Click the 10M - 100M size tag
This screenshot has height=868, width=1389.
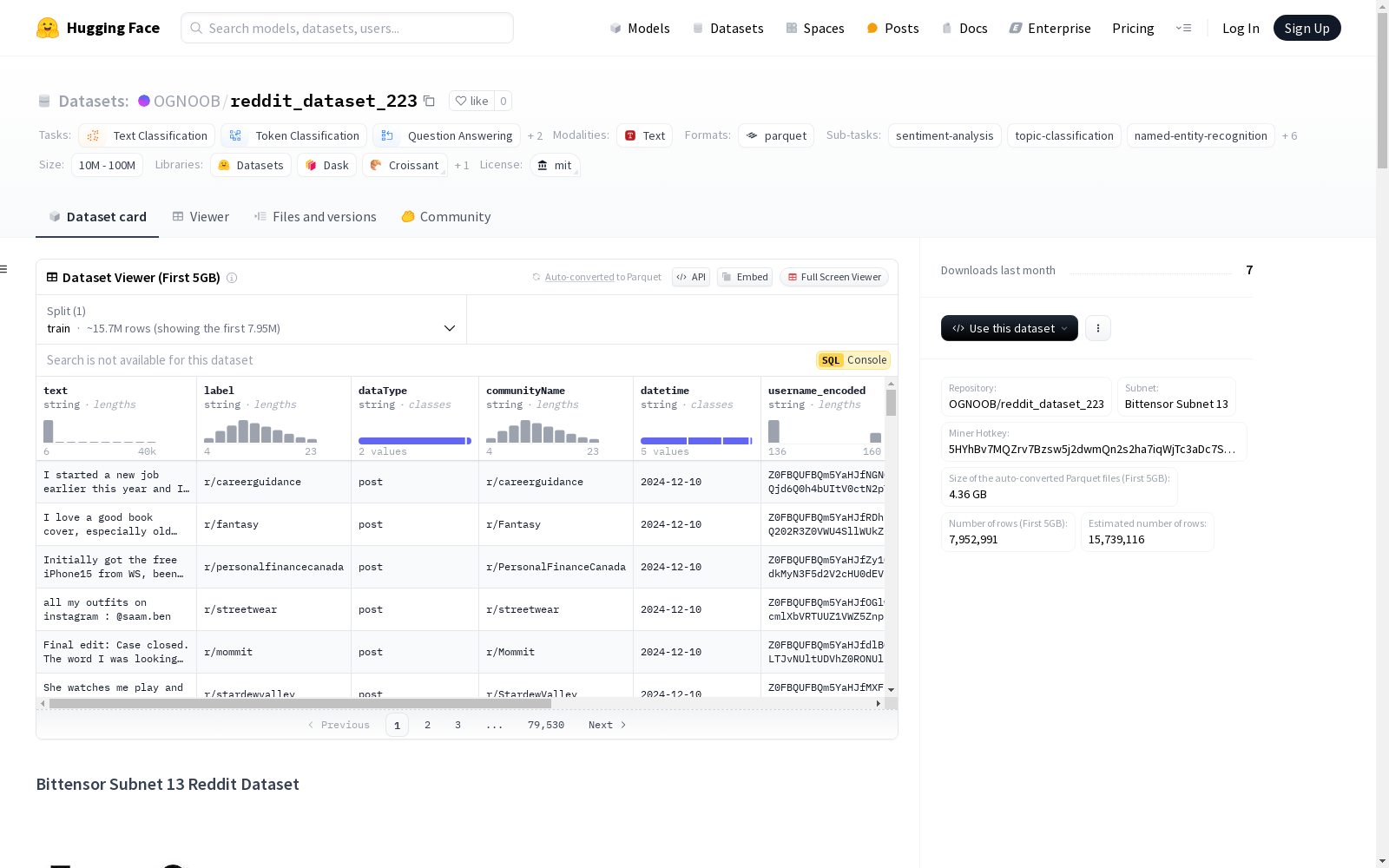[x=107, y=165]
